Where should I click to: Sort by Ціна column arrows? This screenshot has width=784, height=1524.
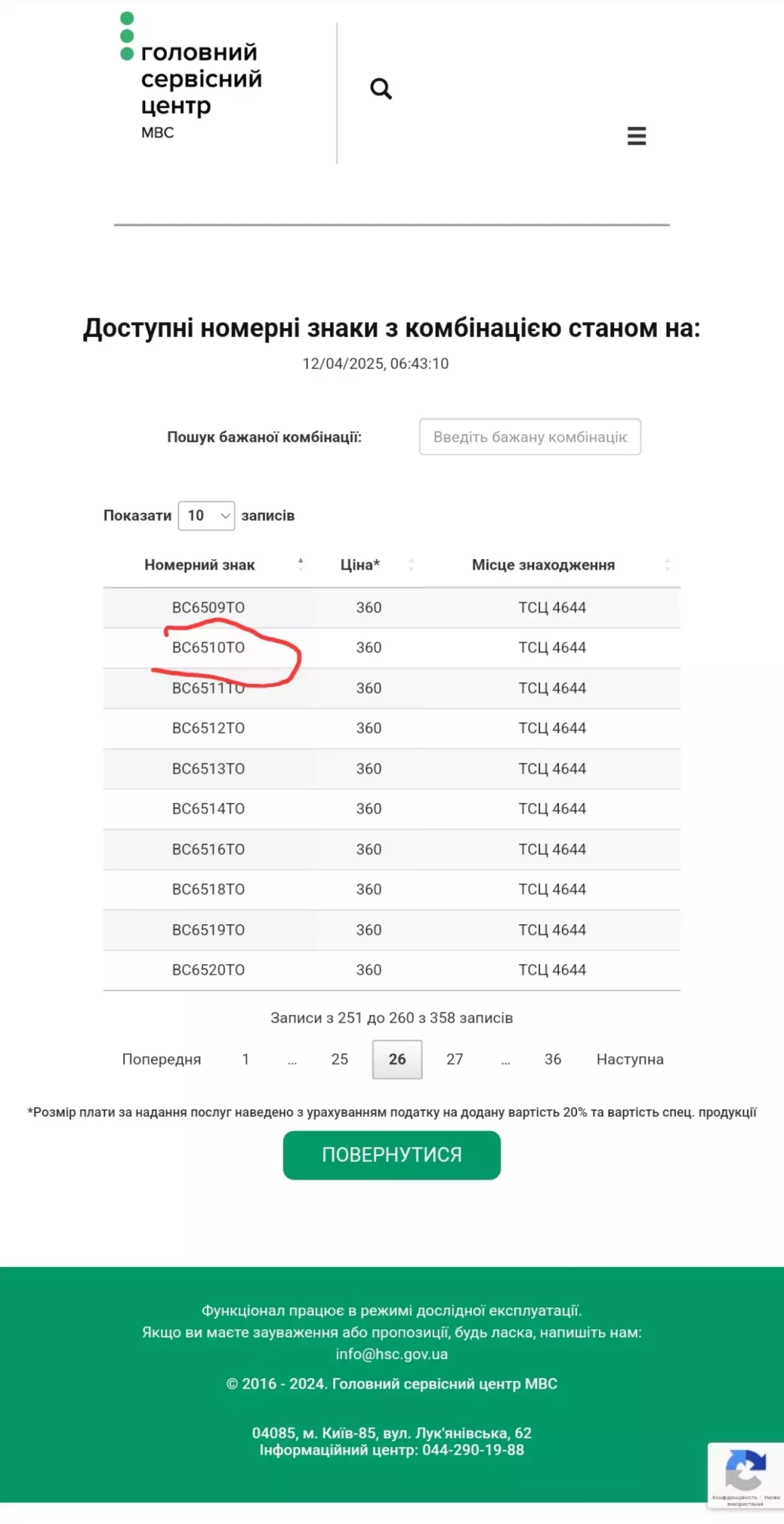[411, 565]
